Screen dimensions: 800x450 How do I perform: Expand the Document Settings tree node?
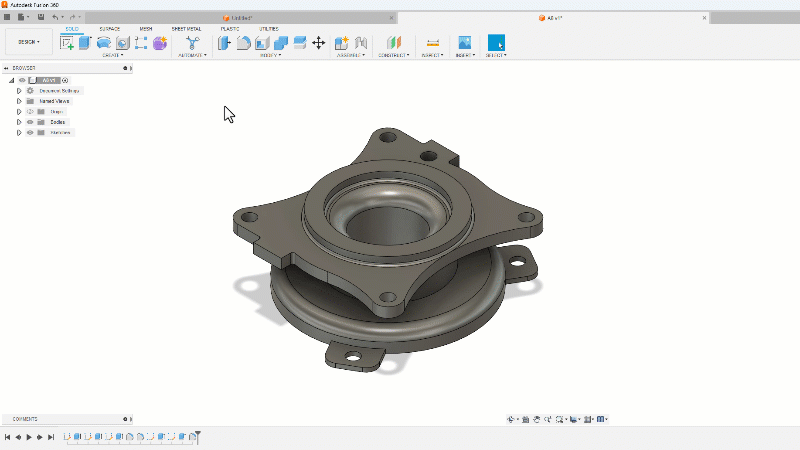(18, 90)
